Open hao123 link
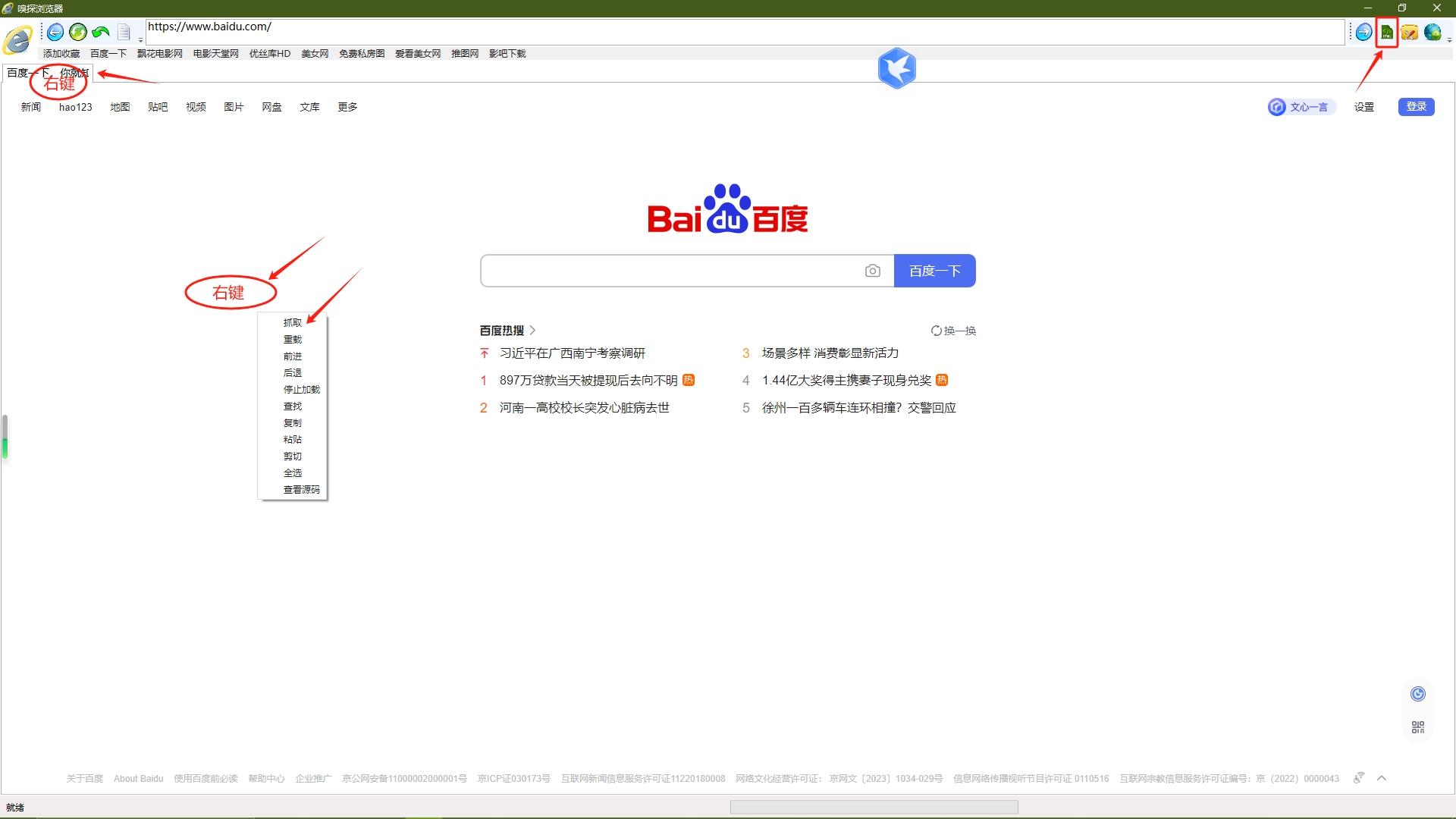The image size is (1456, 819). tap(76, 107)
